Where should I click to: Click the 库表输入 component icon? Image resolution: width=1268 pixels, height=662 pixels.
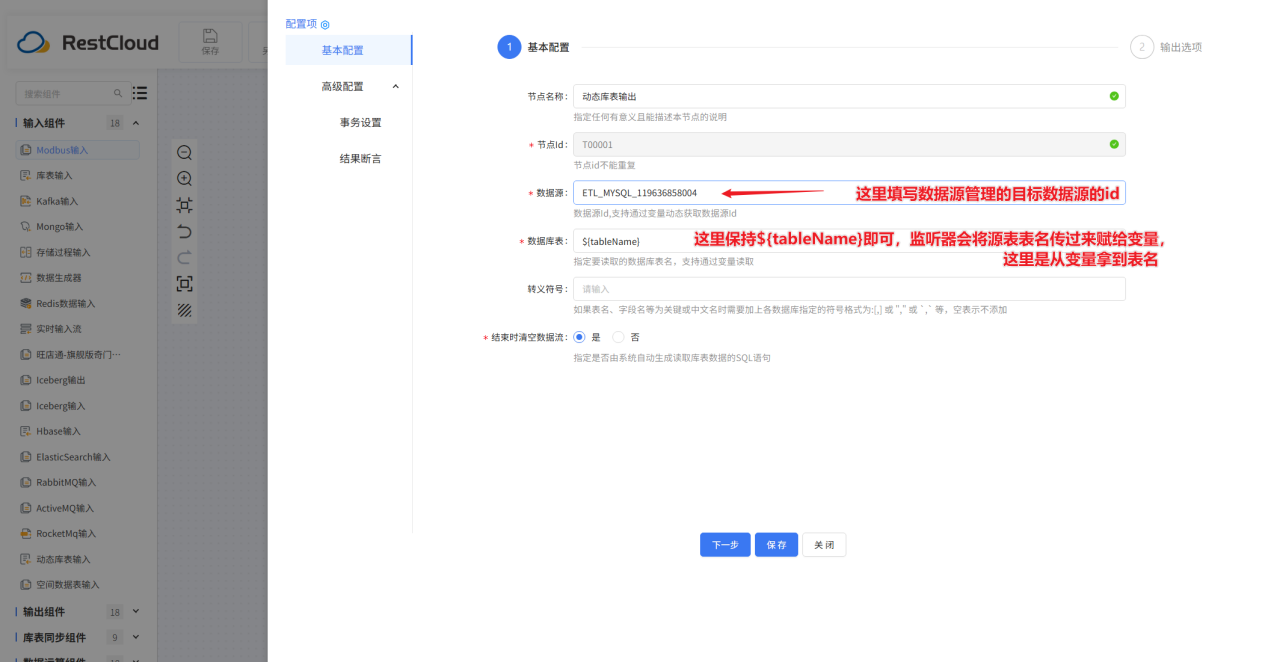tap(27, 175)
